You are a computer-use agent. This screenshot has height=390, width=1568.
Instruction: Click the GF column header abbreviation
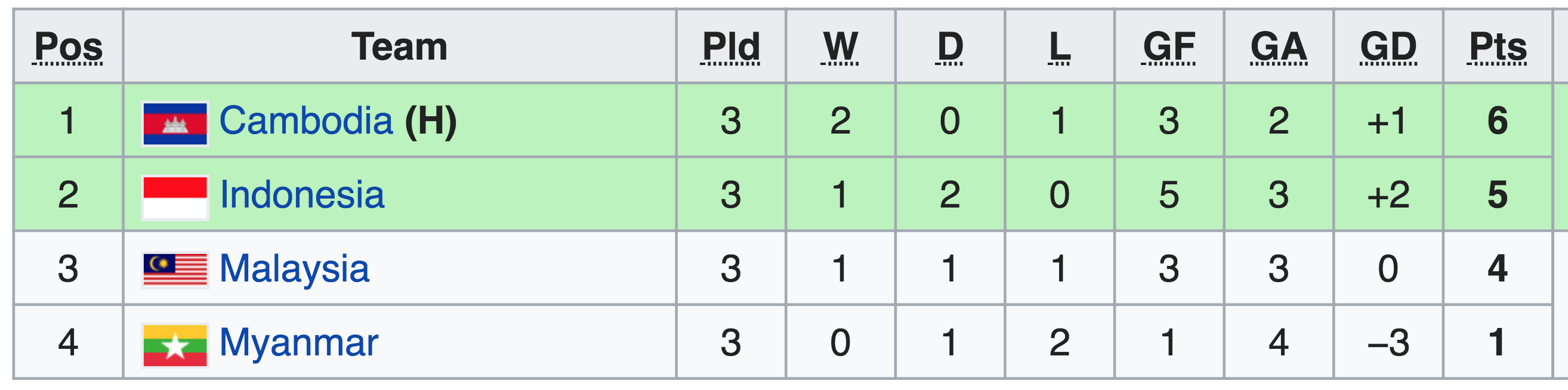pyautogui.click(x=1169, y=47)
